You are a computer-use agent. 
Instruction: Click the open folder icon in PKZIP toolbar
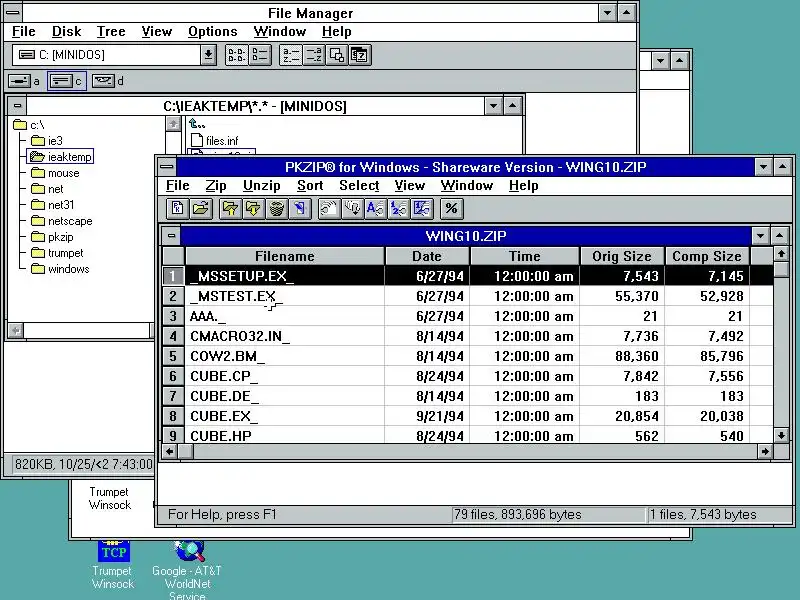[x=201, y=208]
